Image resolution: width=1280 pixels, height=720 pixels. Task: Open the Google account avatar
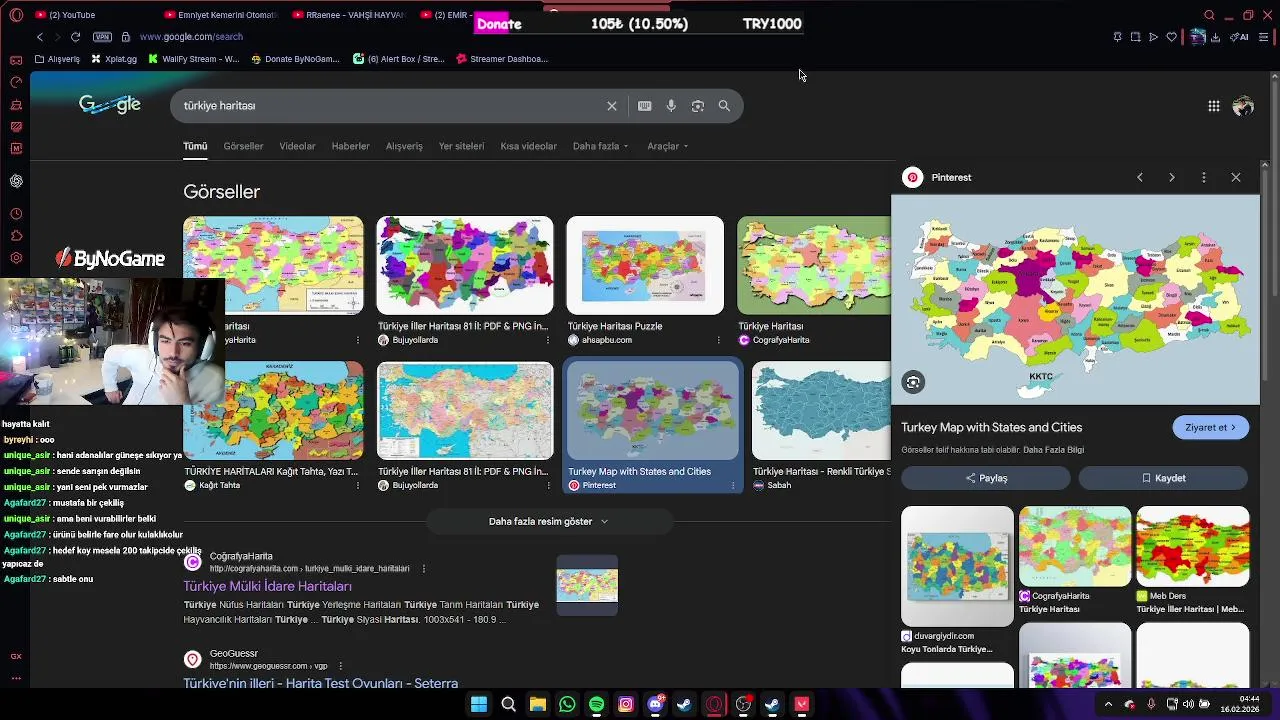1243,106
